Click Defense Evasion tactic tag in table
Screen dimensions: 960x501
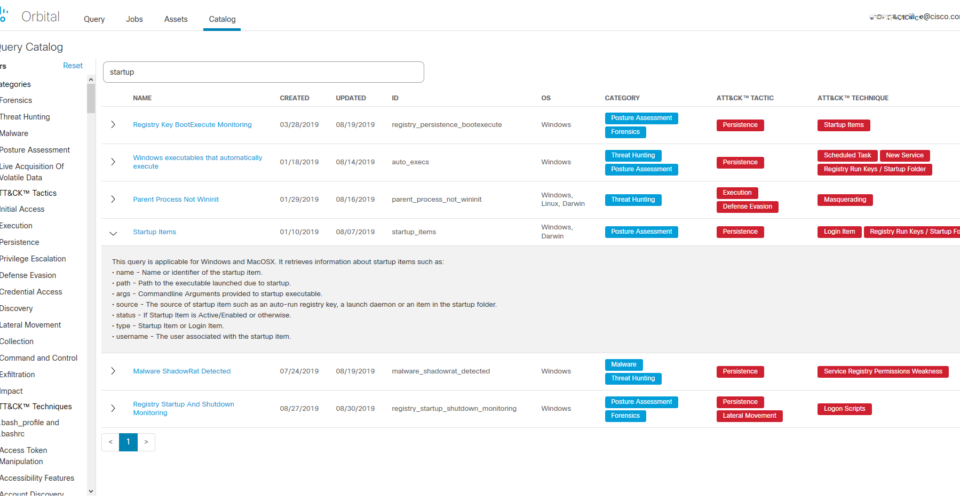pos(747,207)
